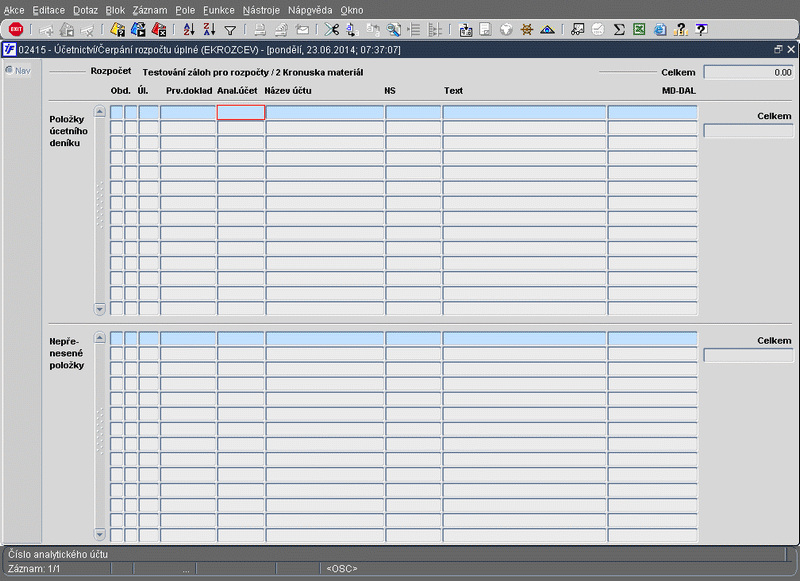Open help with question mark and books icon
The image size is (800, 581).
[680, 30]
